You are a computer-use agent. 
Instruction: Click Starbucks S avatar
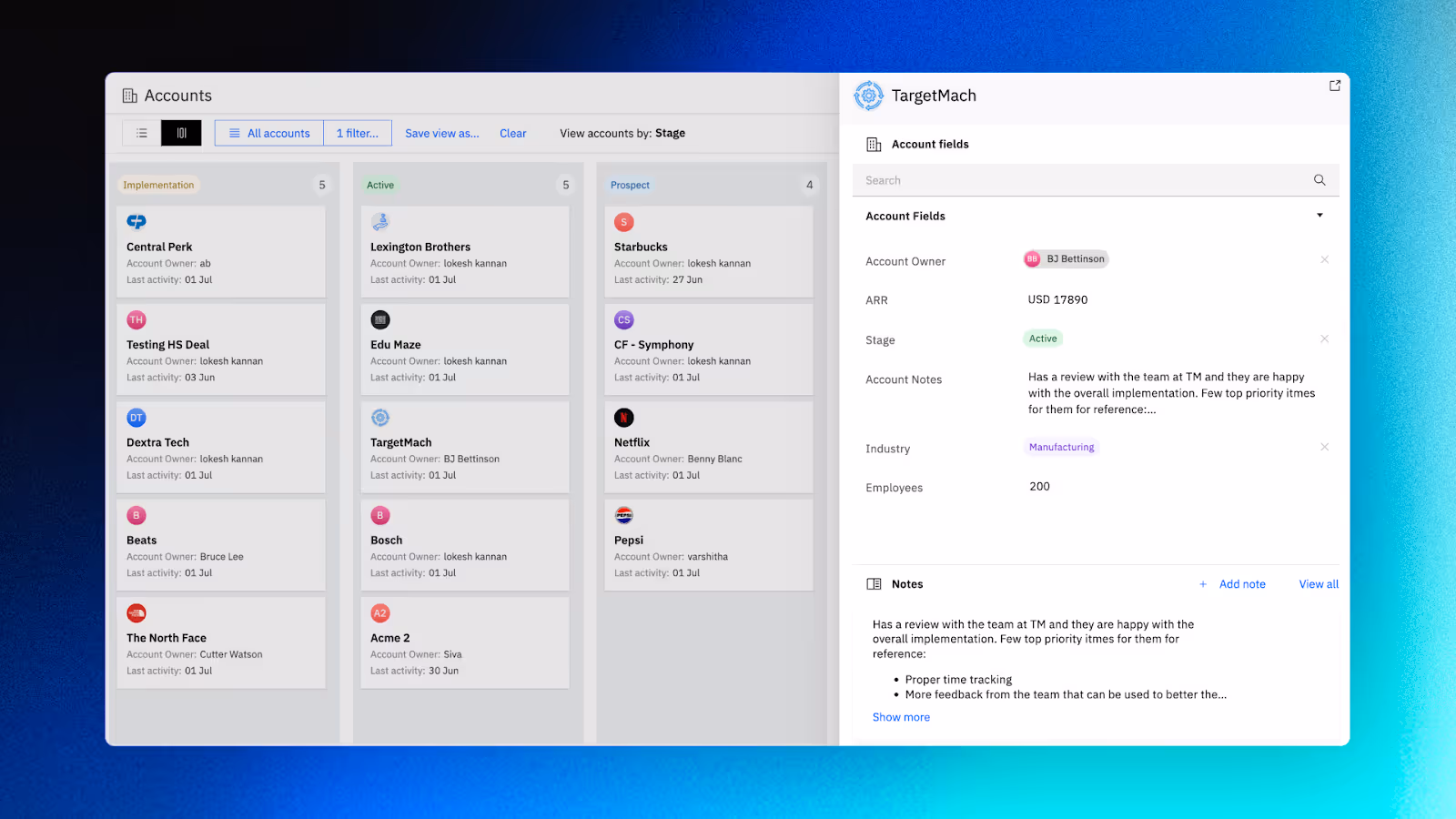point(624,222)
